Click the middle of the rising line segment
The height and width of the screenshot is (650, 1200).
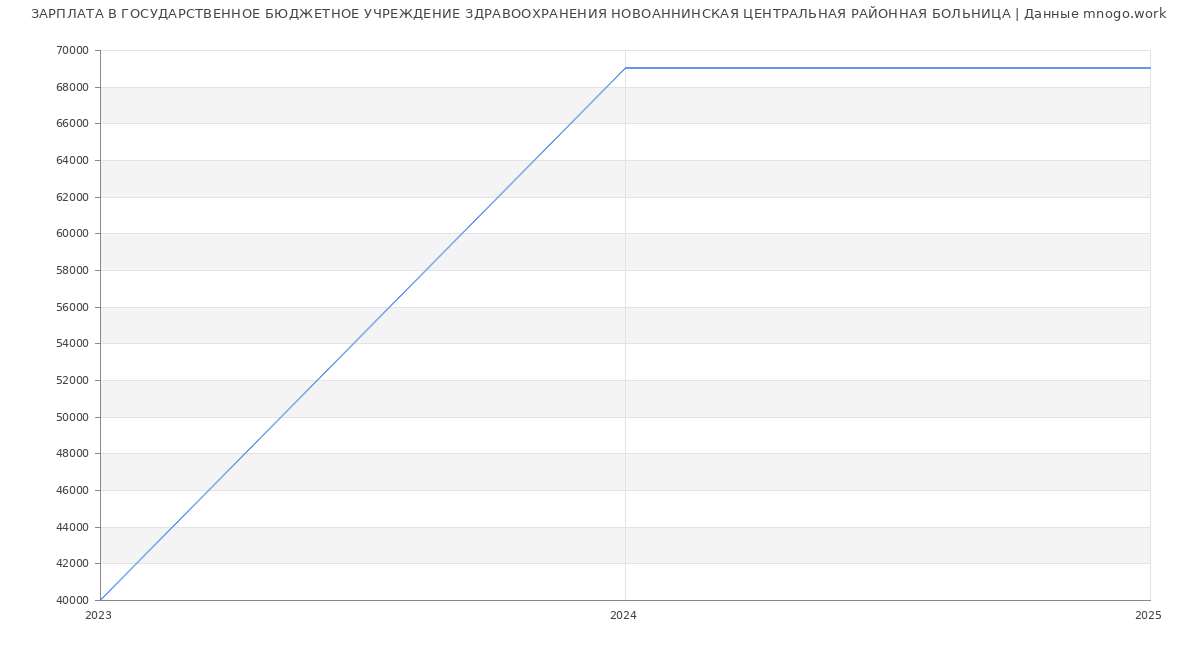363,334
